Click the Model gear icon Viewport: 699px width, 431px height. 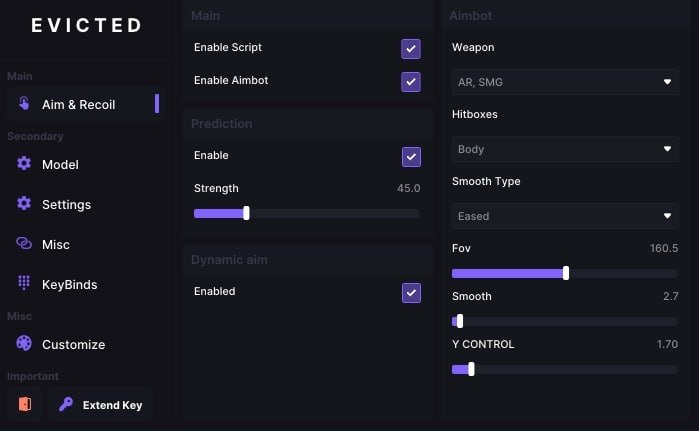[x=24, y=163]
